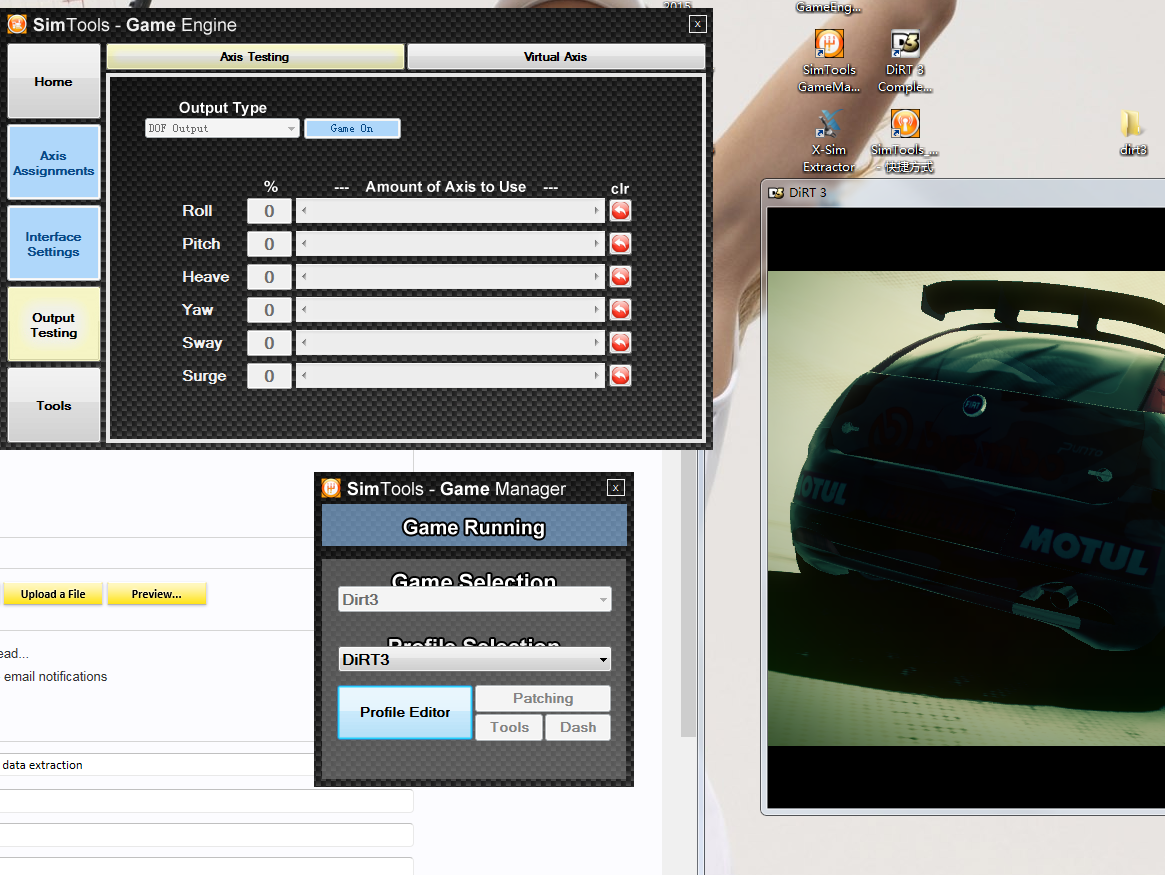
Task: Click Sway slider left arrow
Action: pyautogui.click(x=304, y=342)
